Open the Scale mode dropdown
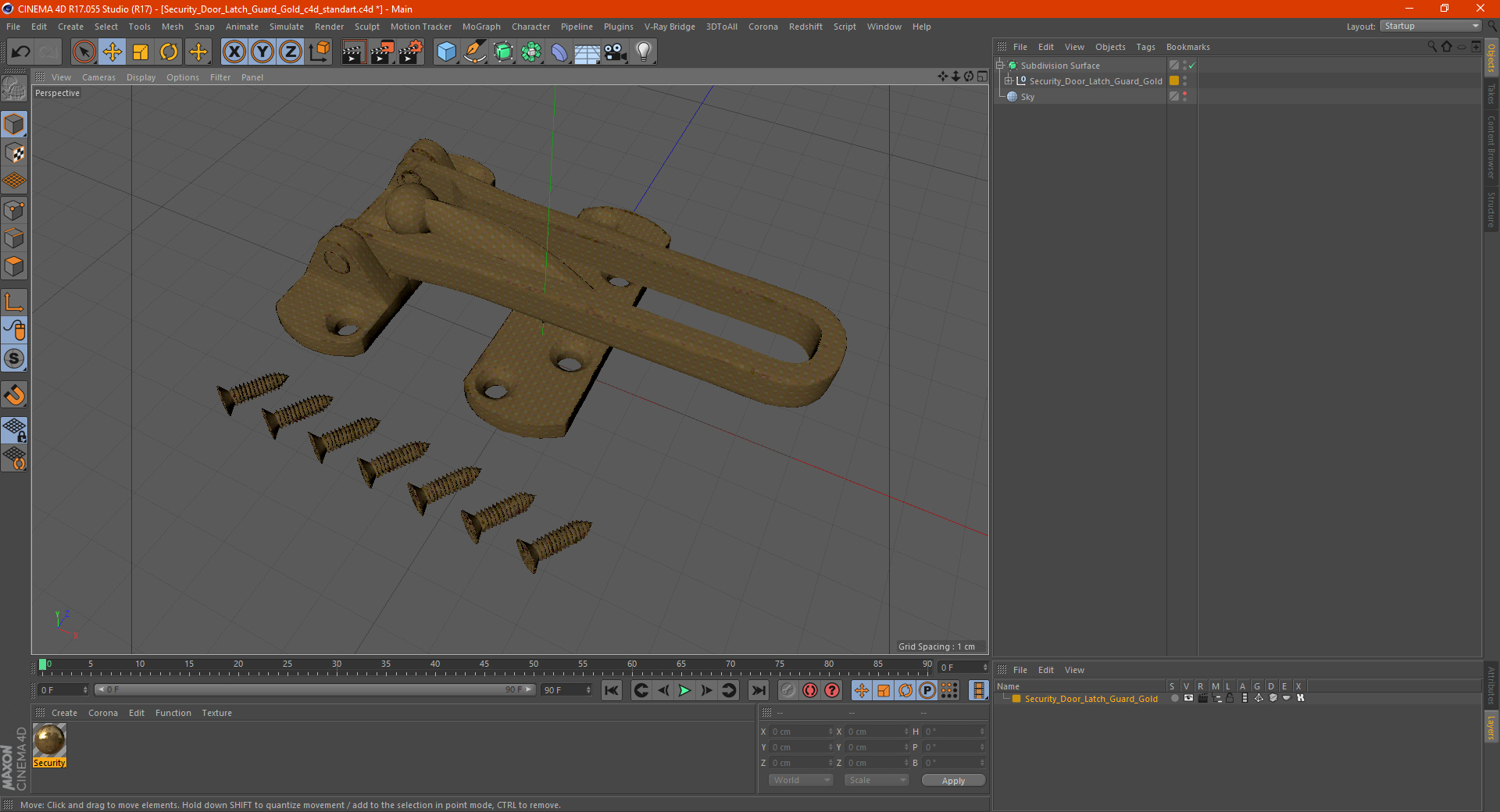 877,780
